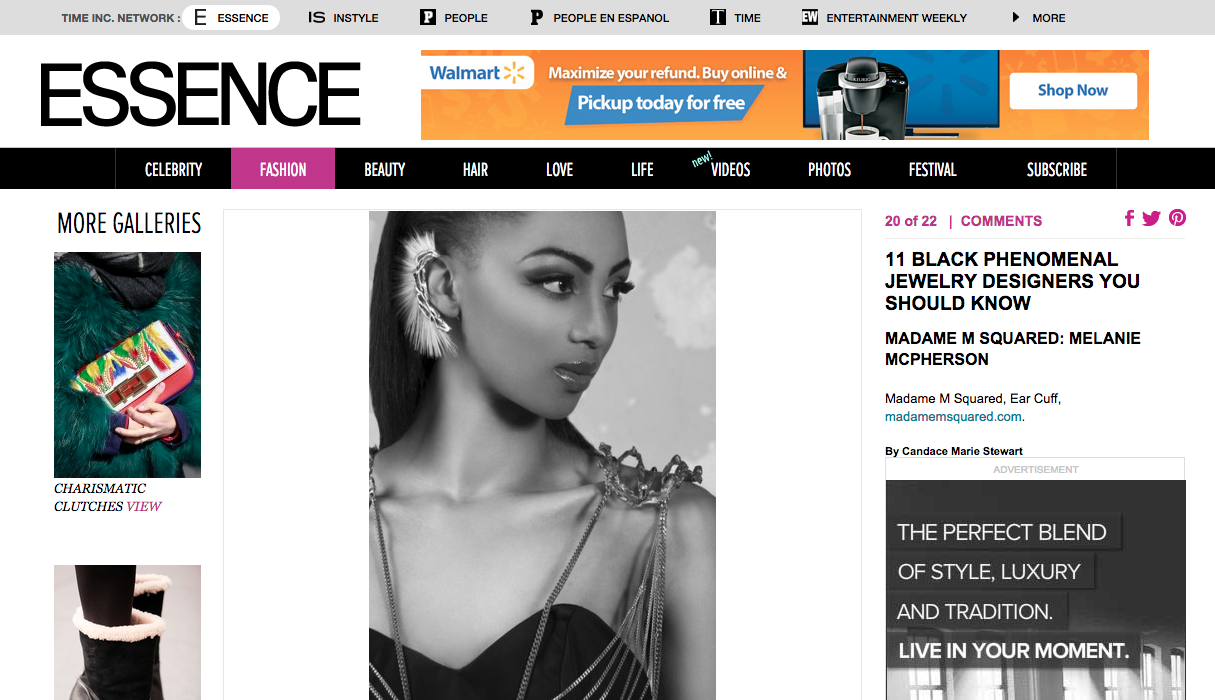
Task: Open the Live In Your Moment ad
Action: (x=1036, y=590)
